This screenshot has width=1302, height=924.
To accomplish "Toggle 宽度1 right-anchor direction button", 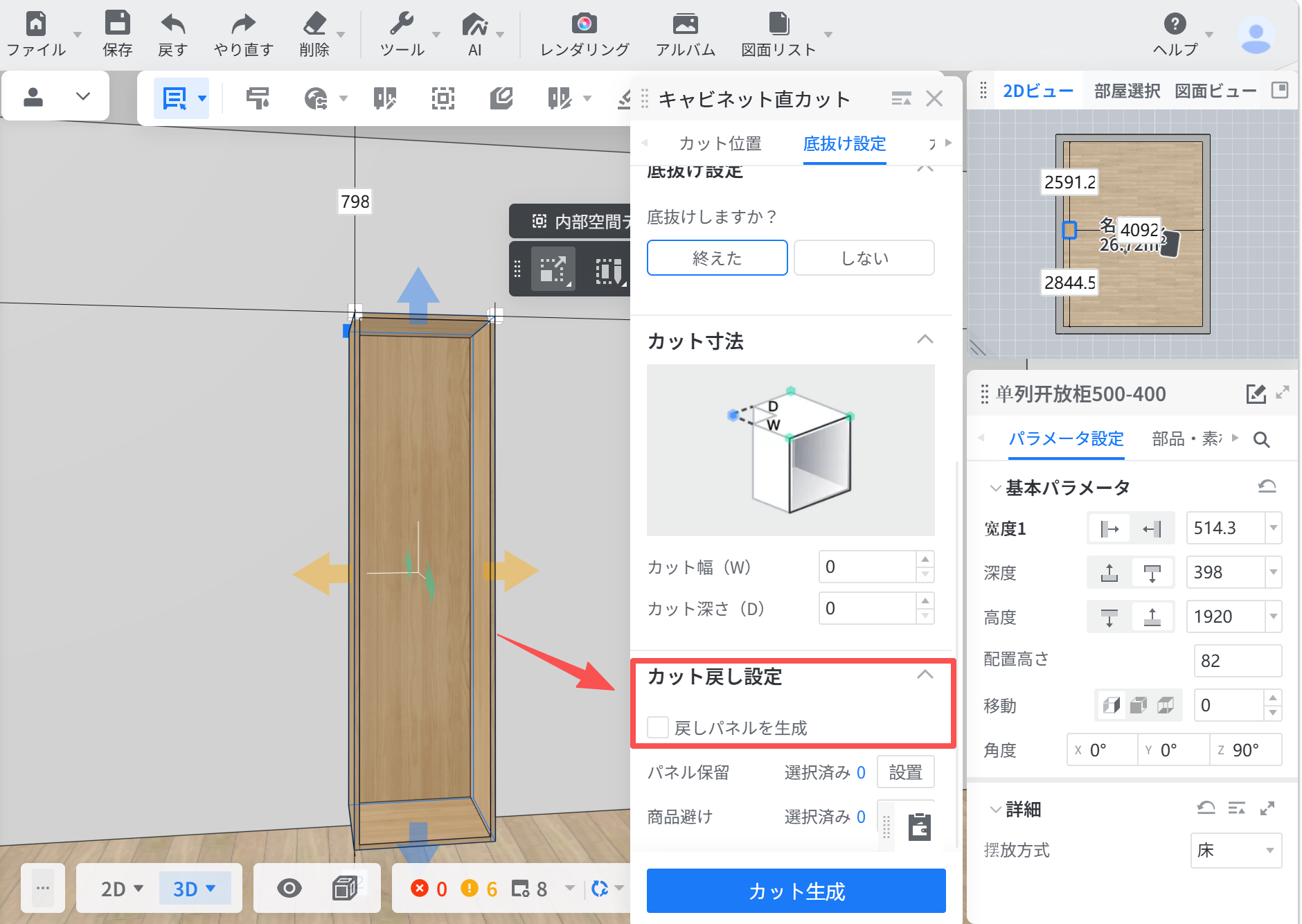I will (x=1152, y=528).
